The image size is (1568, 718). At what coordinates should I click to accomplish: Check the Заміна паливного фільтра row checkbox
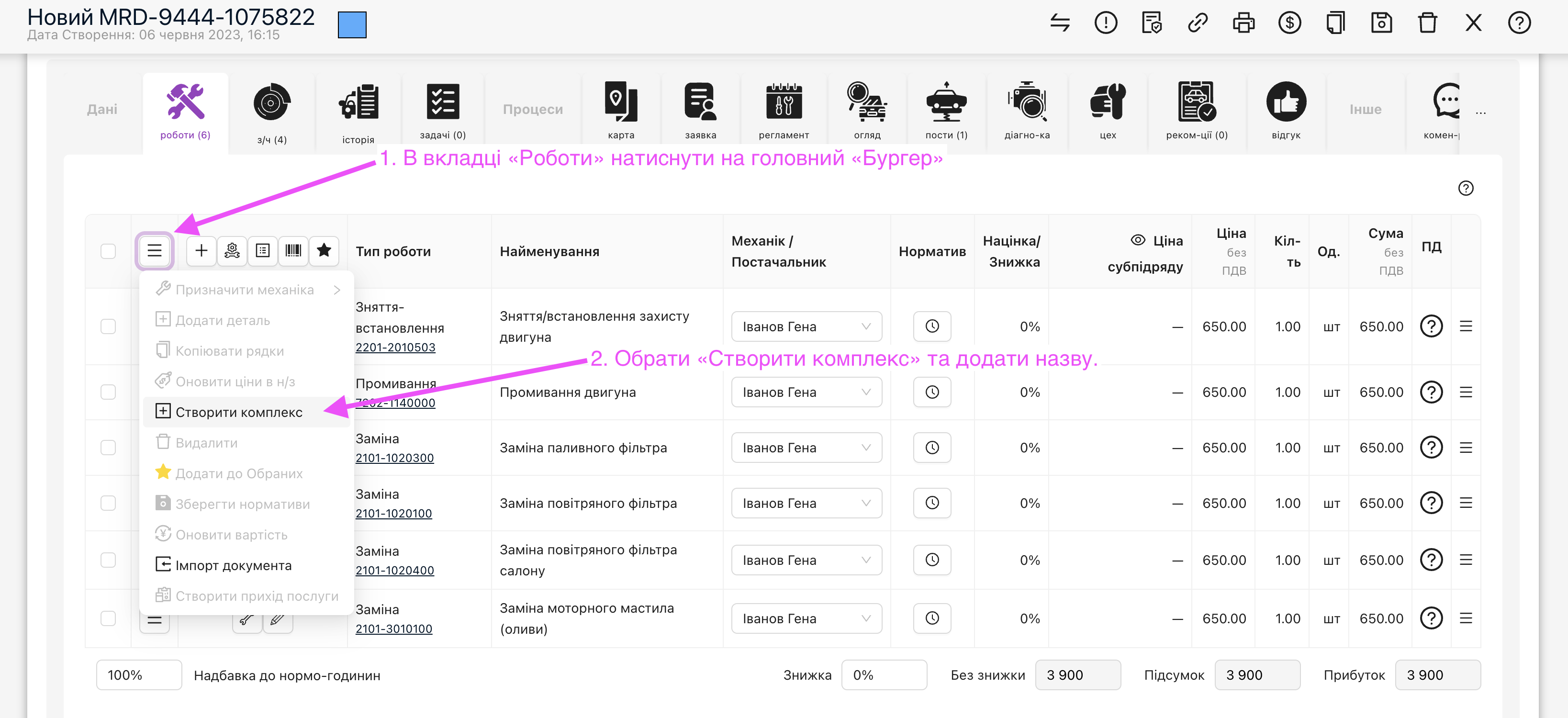108,448
